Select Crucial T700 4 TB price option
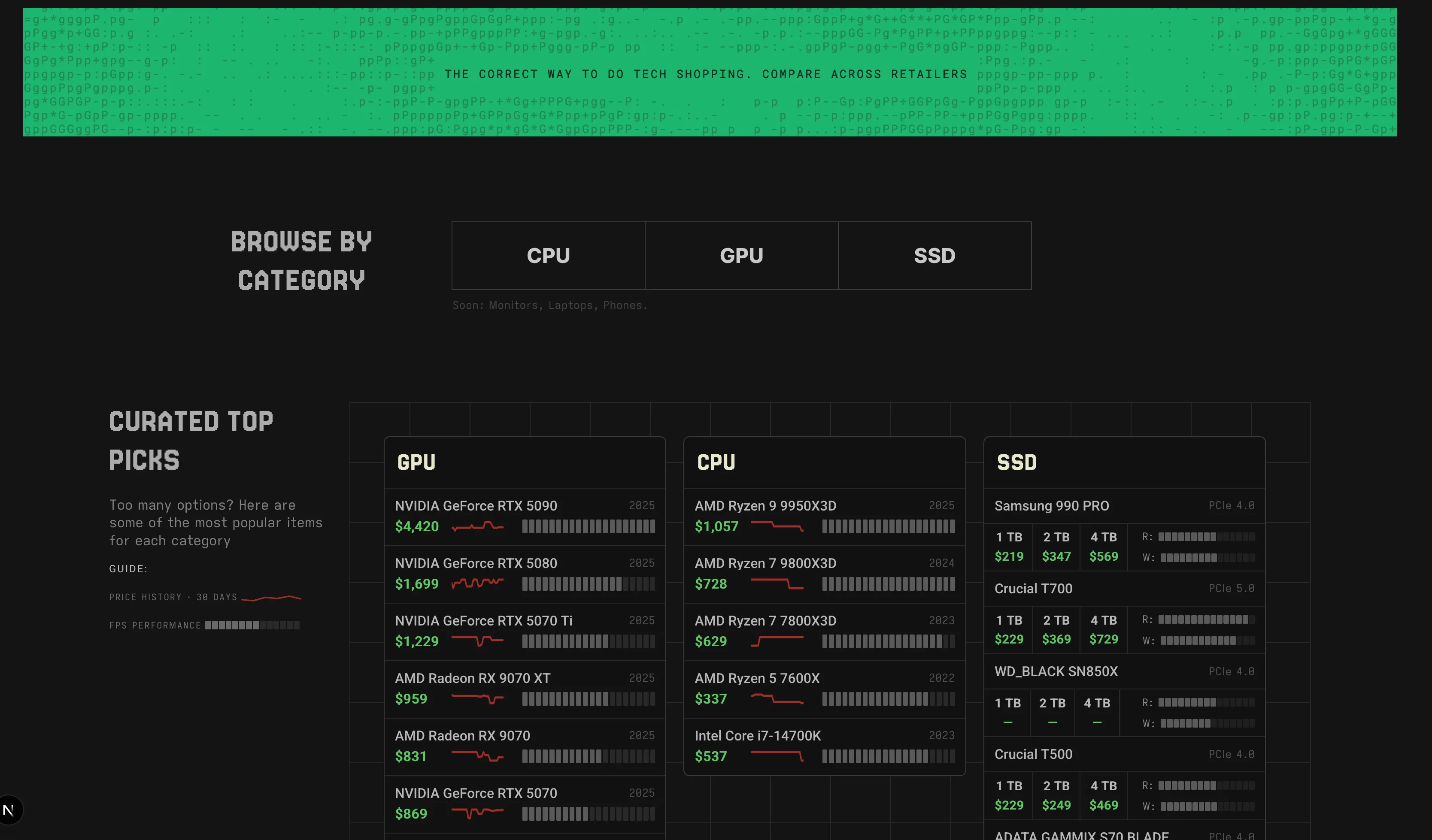 point(1103,629)
